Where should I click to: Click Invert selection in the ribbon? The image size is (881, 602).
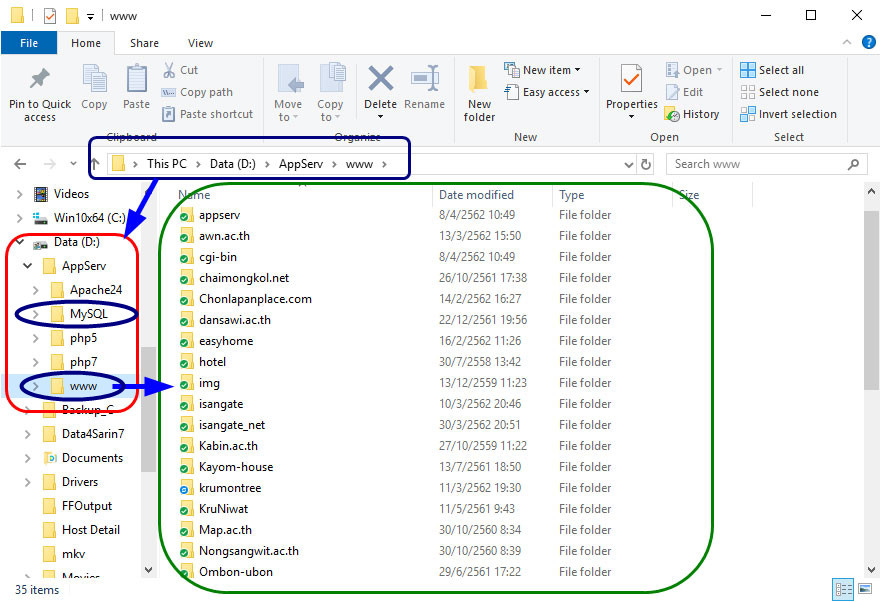[789, 113]
